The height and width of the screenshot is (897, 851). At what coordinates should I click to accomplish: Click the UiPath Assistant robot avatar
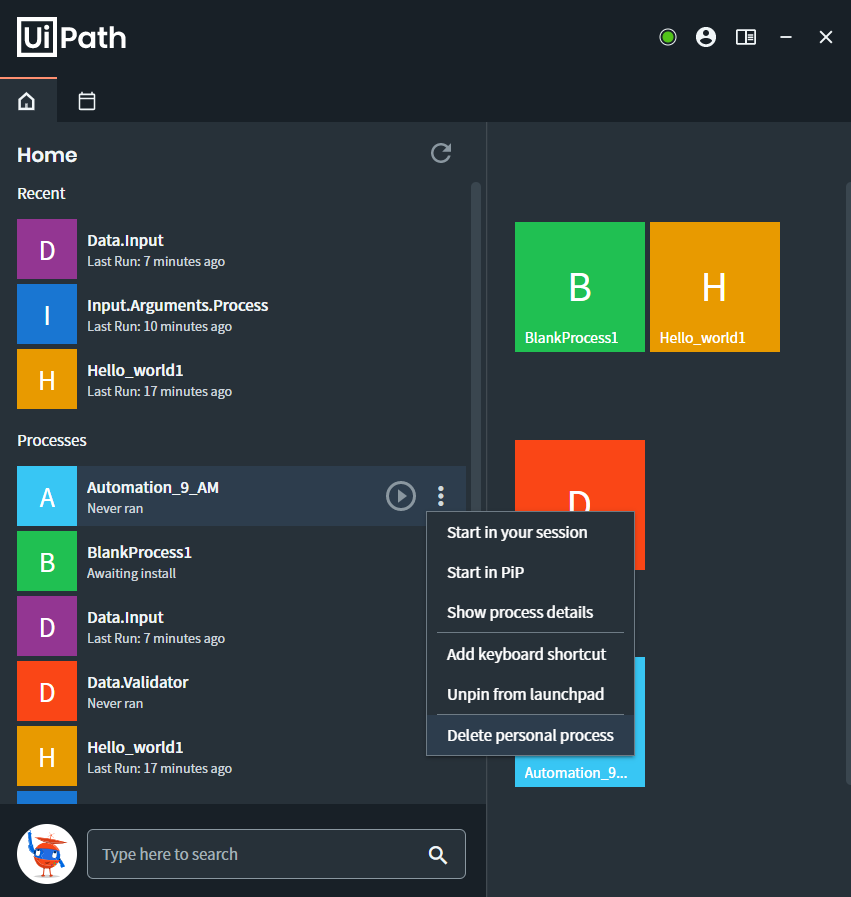tap(46, 854)
